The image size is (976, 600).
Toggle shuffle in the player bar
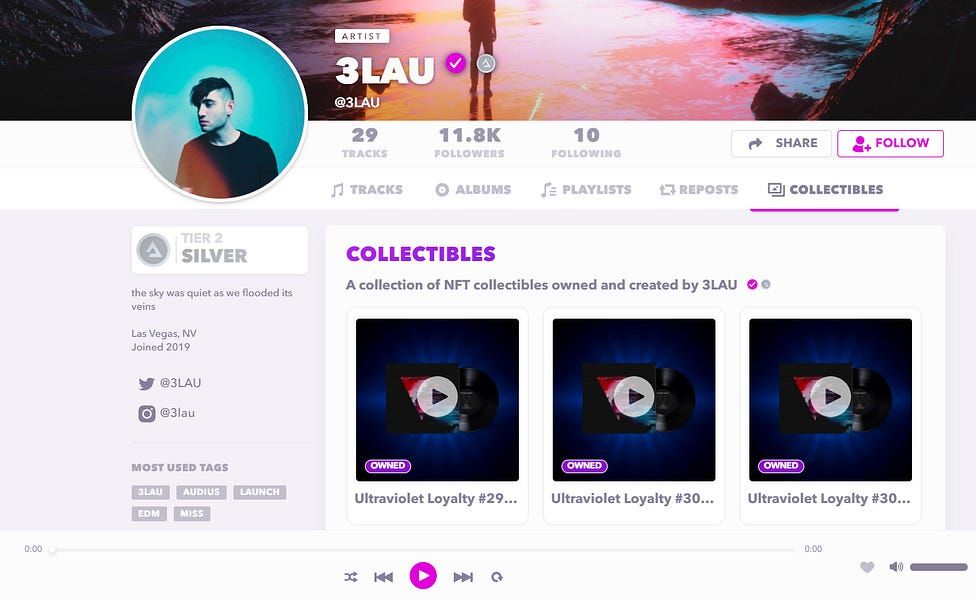(x=351, y=577)
